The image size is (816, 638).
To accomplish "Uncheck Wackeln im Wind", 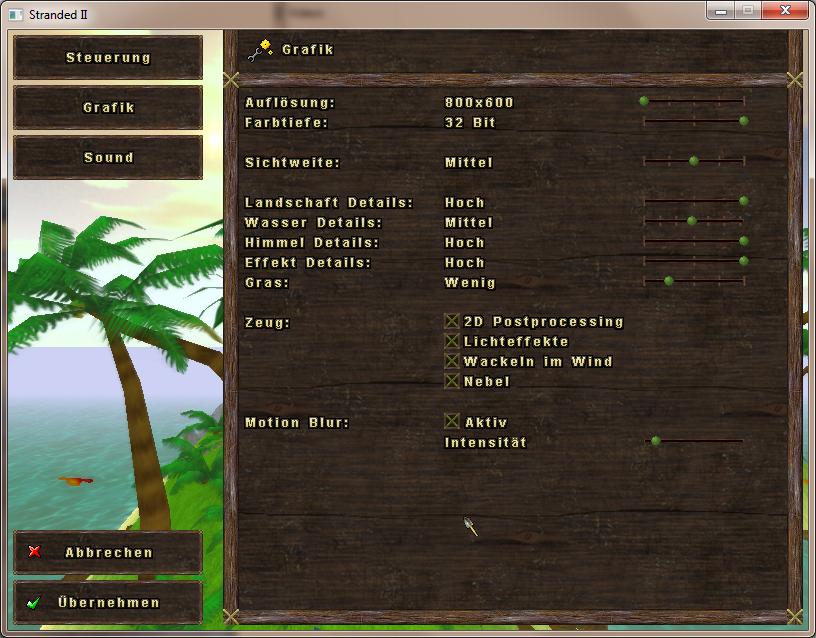I will pos(452,361).
